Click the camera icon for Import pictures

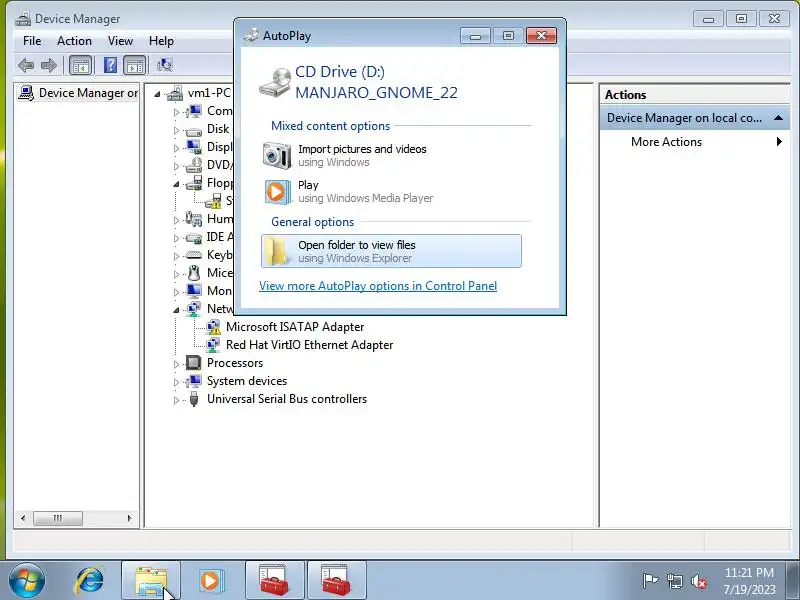(277, 155)
